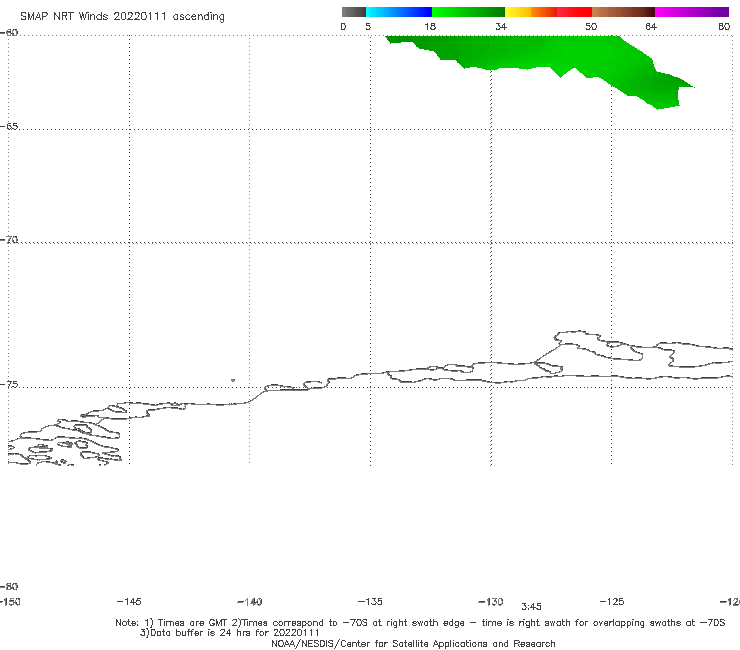Click the colorbar label '50'
This screenshot has height=650, width=740.
click(x=591, y=26)
